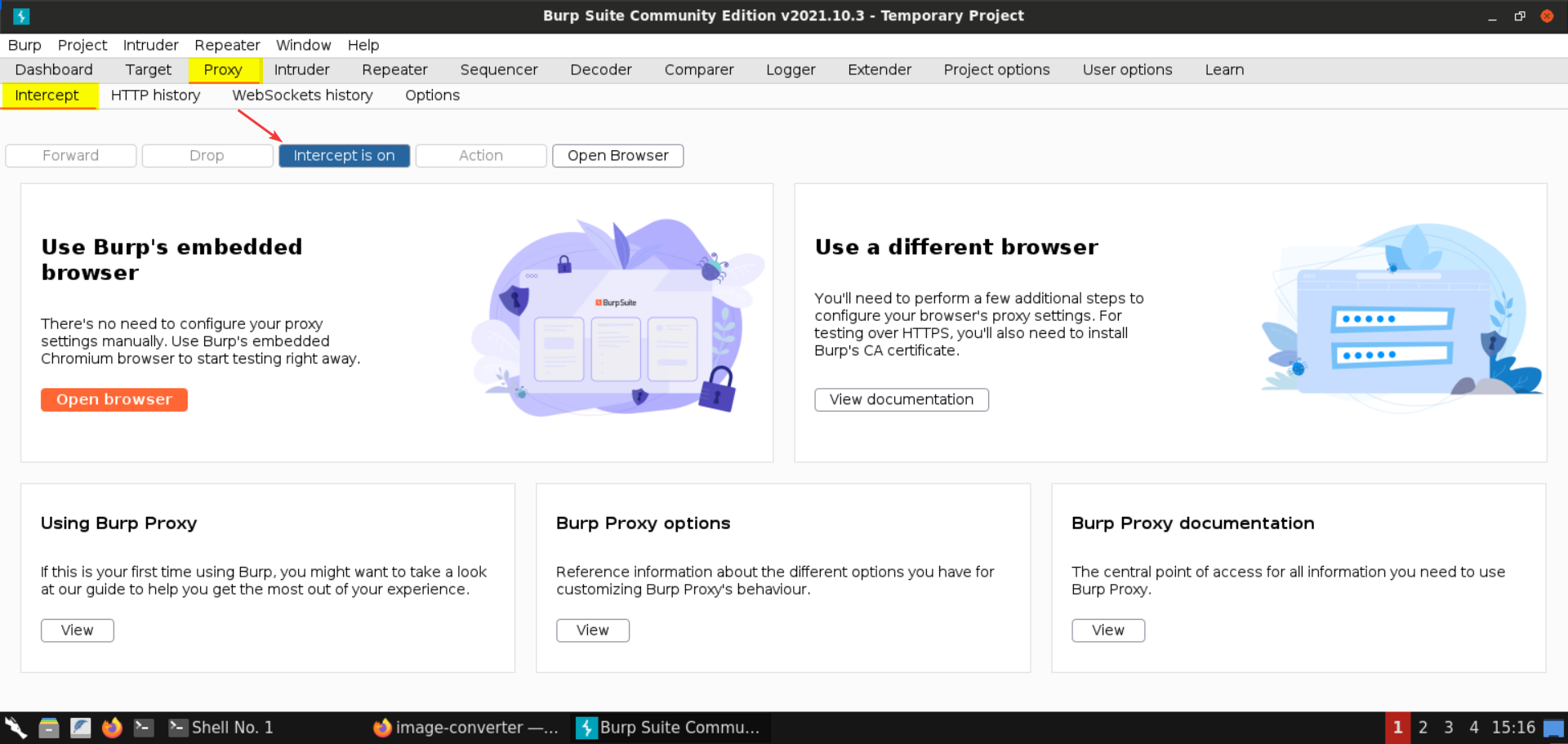Viewport: 1568px width, 744px height.
Task: Open the Window menu
Action: (303, 45)
